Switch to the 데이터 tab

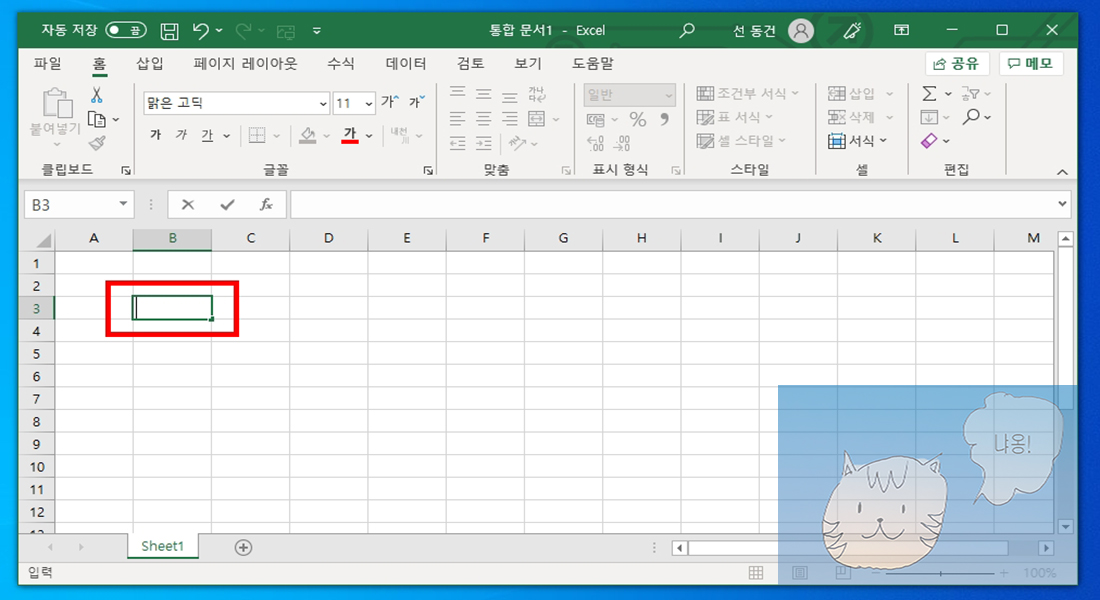point(405,63)
